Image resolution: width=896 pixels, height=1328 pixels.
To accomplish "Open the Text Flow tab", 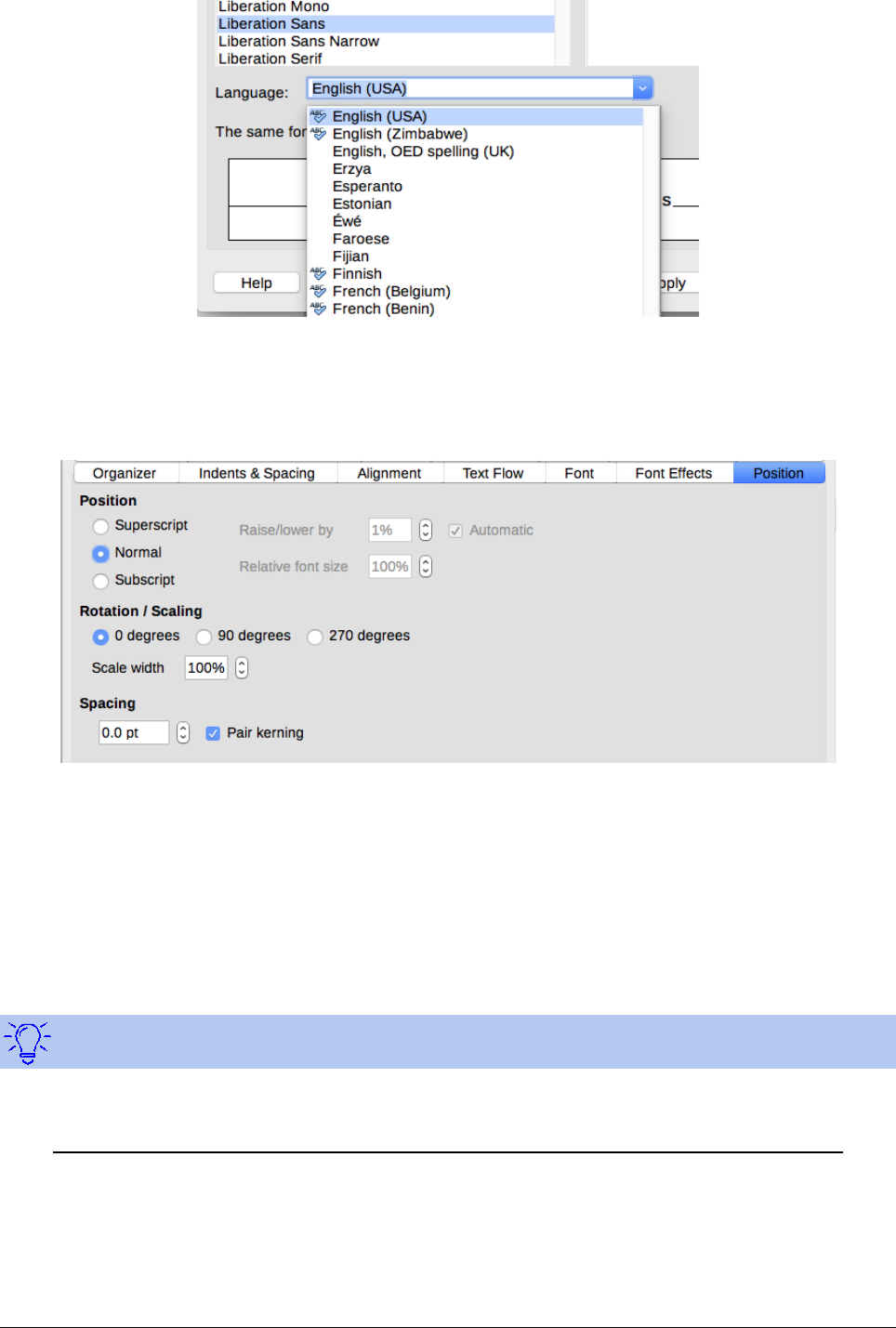I will (x=494, y=473).
